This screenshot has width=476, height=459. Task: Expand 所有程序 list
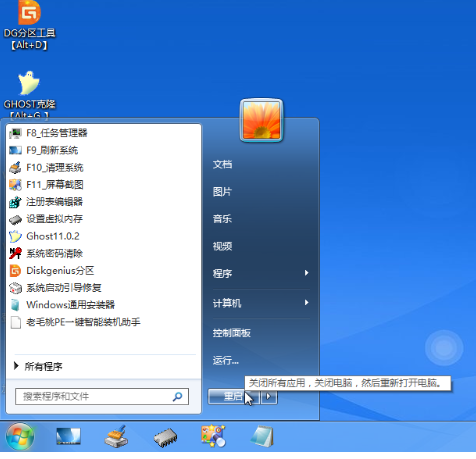(x=38, y=366)
